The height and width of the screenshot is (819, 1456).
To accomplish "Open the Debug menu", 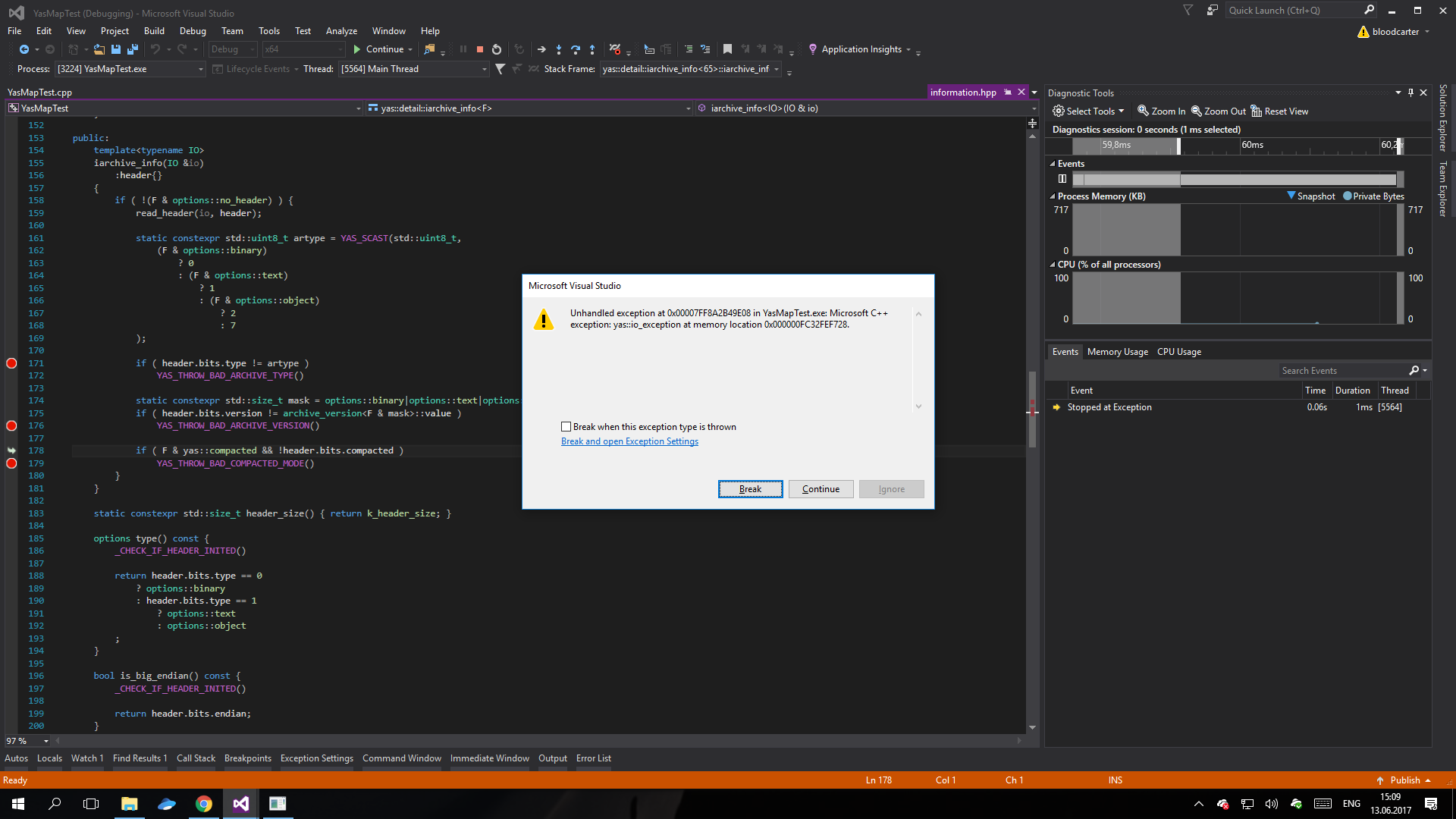I will click(193, 31).
